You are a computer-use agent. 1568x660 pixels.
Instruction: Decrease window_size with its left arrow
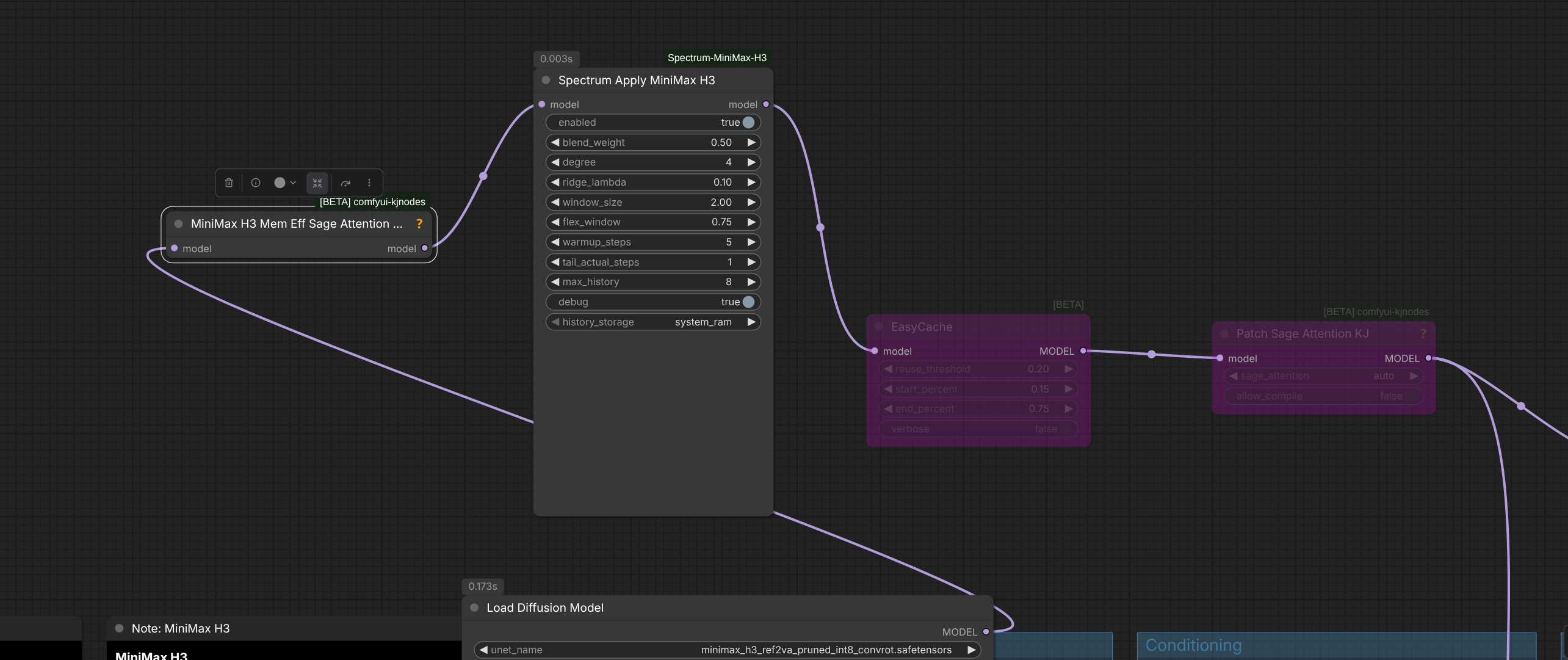click(555, 202)
